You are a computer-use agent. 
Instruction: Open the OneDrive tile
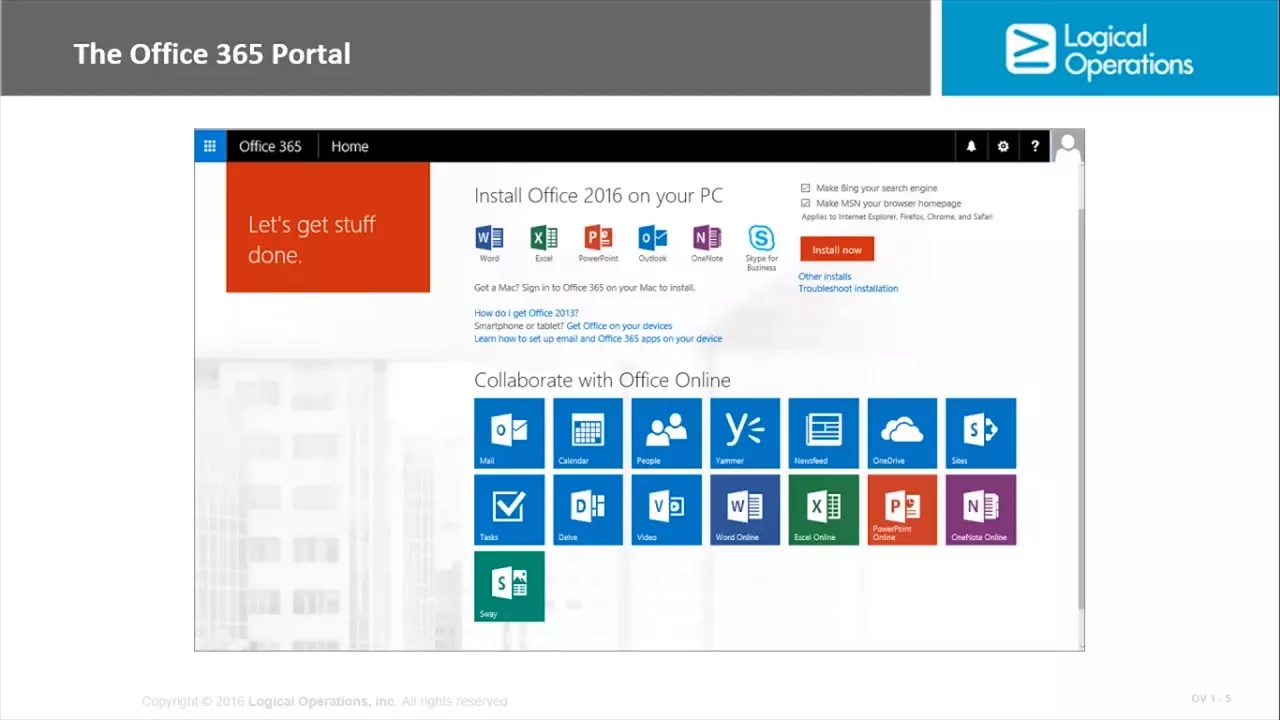[902, 433]
